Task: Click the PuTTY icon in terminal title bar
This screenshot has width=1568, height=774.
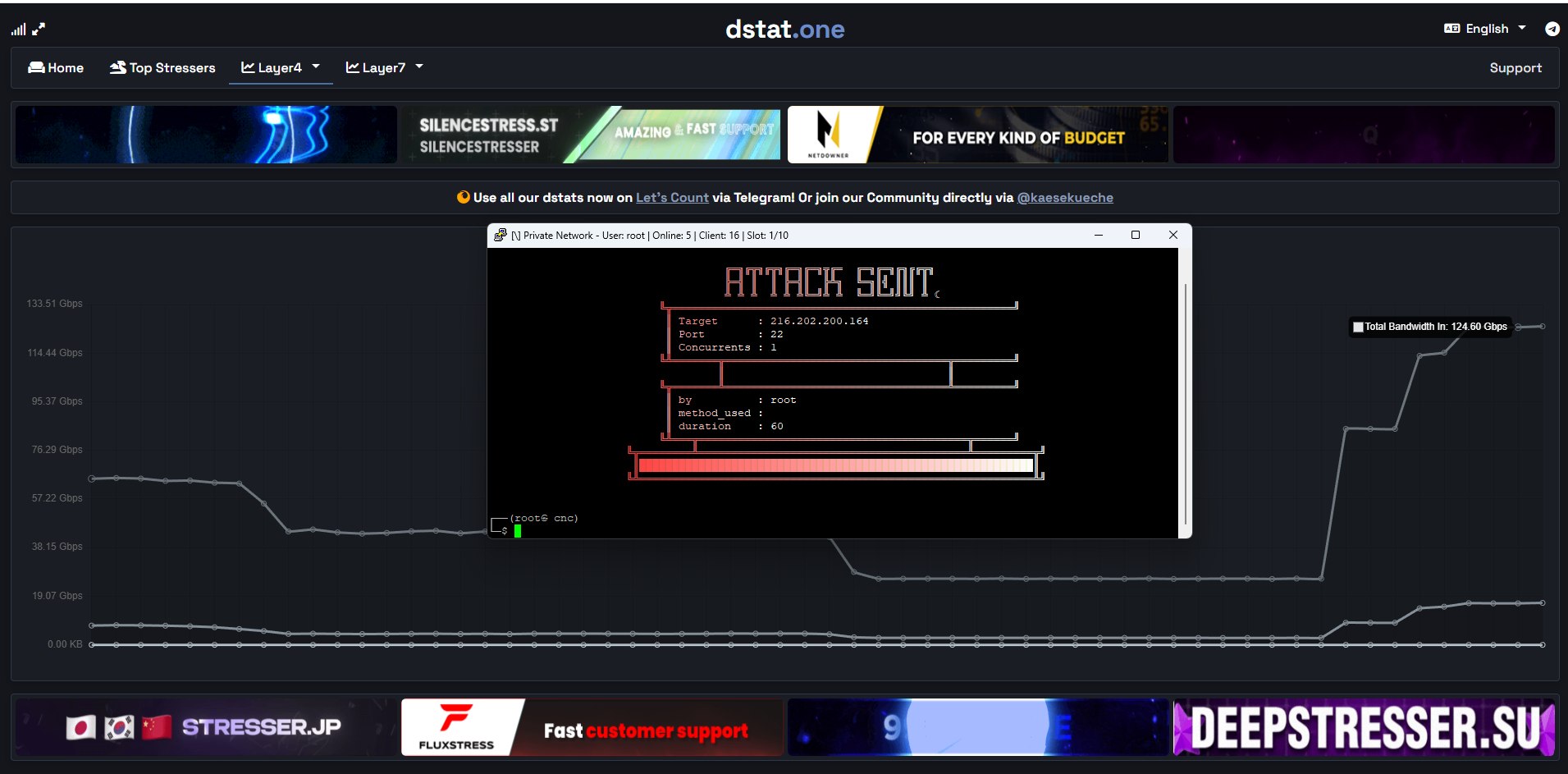Action: (x=500, y=236)
